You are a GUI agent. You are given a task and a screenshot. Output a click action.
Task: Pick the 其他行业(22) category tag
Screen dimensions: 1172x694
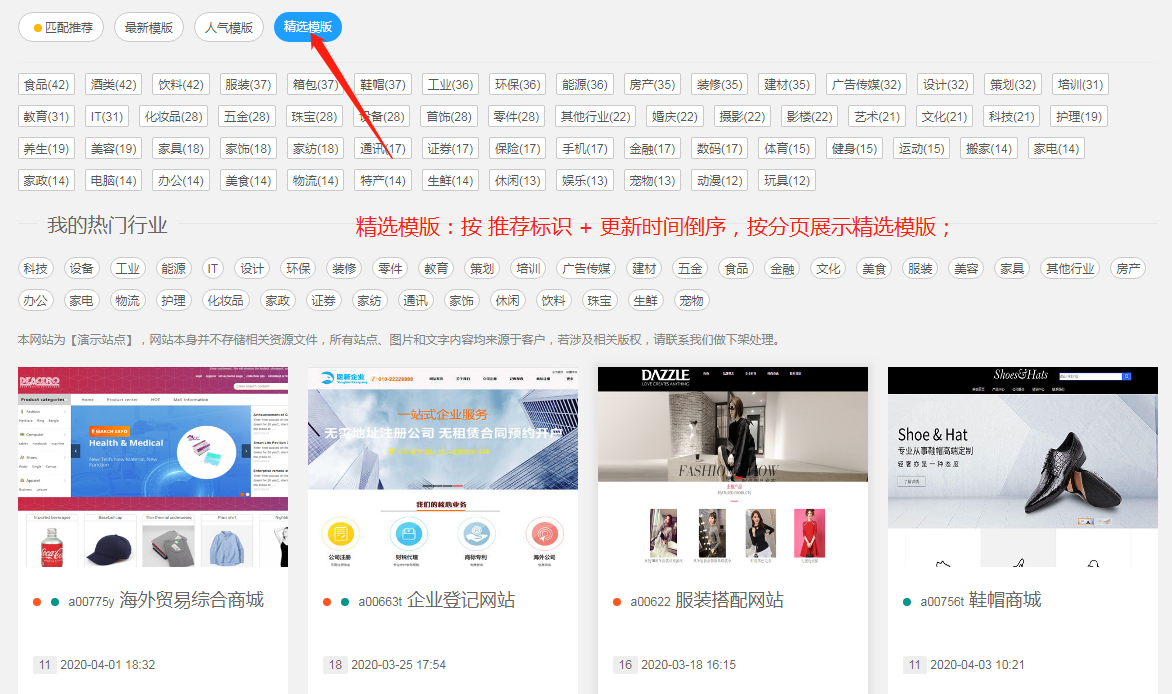click(x=595, y=117)
